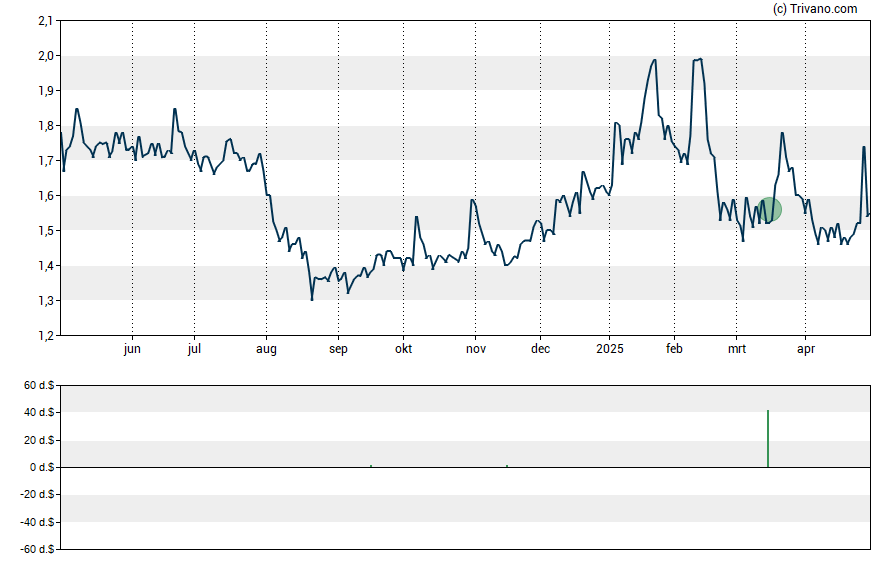Click the '1,7' price axis label
The height and width of the screenshot is (565, 888).
coord(46,161)
